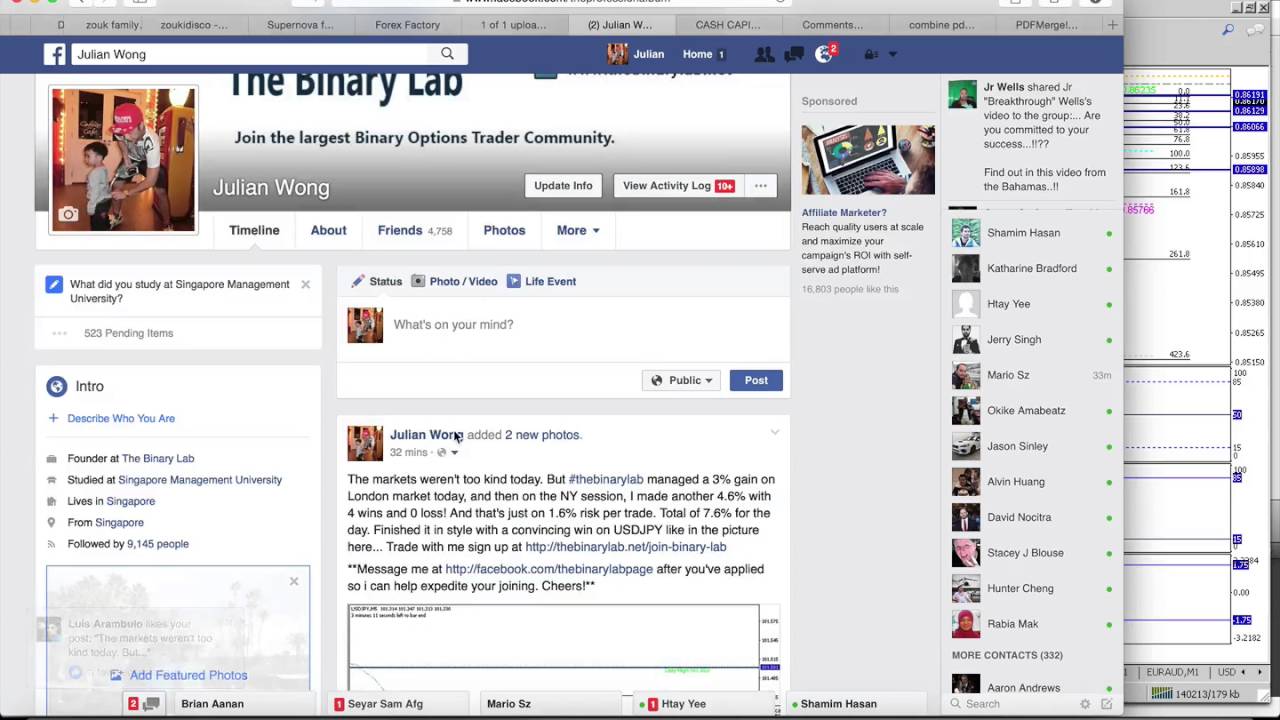Expand the More profile dropdown
This screenshot has height=720, width=1280.
[x=578, y=230]
